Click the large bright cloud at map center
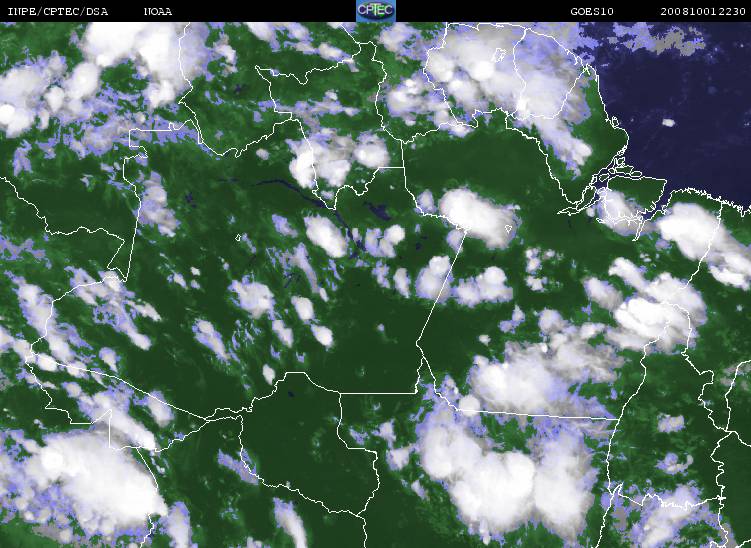Screen dimensions: 751x548 click(478, 218)
